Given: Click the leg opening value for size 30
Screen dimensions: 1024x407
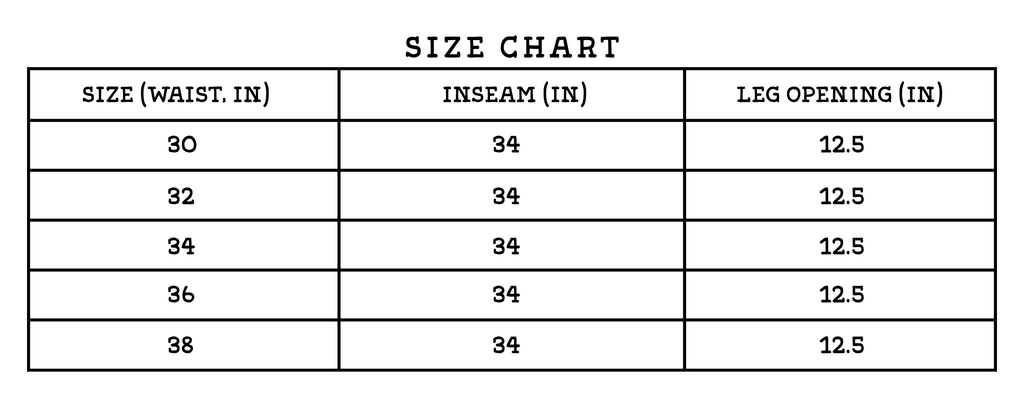Looking at the screenshot, I should point(841,145).
